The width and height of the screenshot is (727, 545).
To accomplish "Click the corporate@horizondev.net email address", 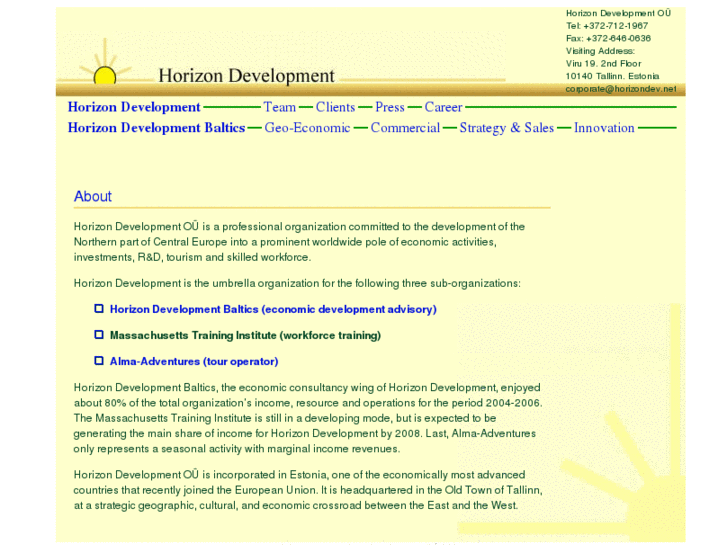I will (x=621, y=89).
